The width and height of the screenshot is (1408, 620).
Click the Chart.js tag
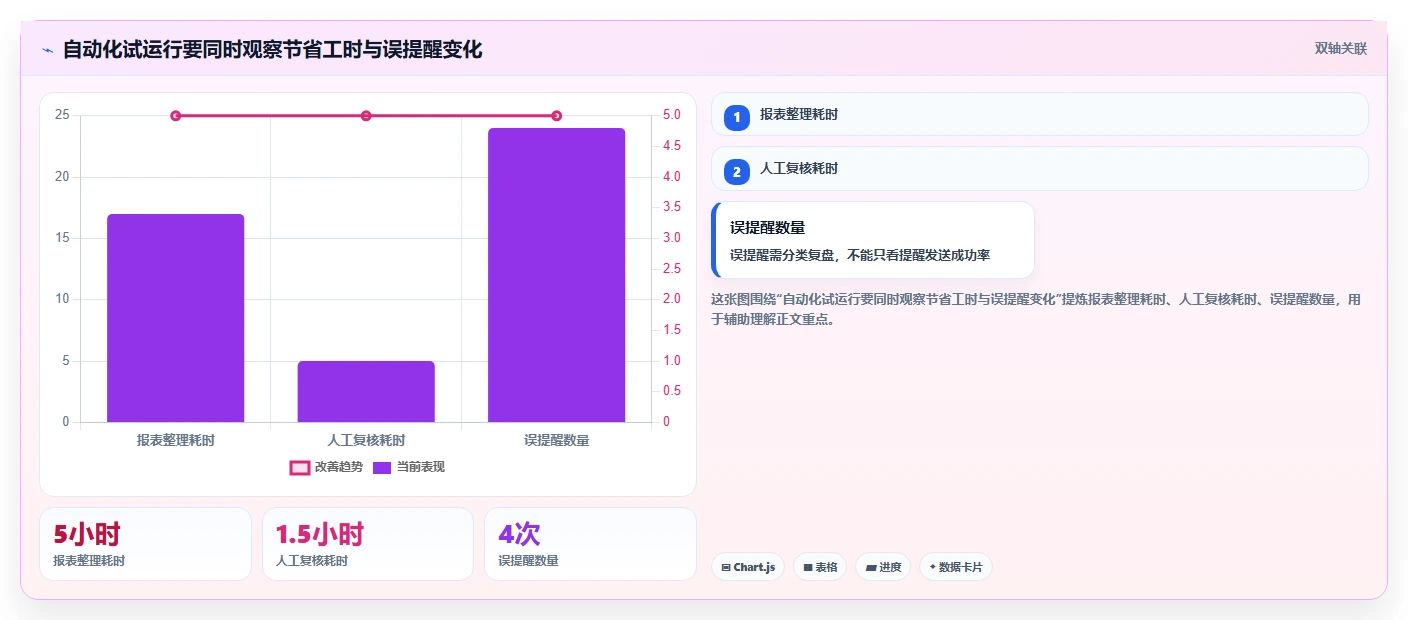point(748,567)
